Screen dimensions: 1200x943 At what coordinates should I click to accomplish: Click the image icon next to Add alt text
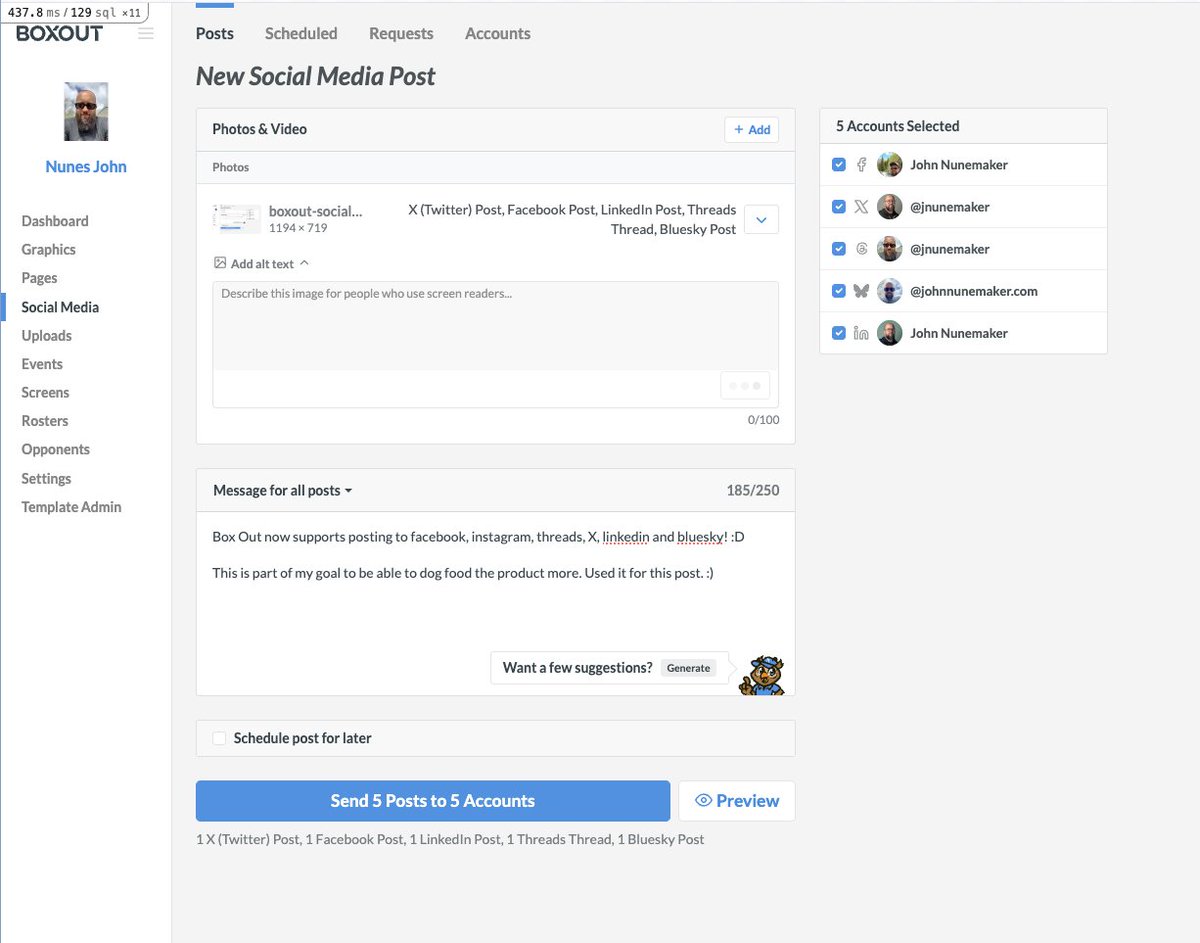220,263
